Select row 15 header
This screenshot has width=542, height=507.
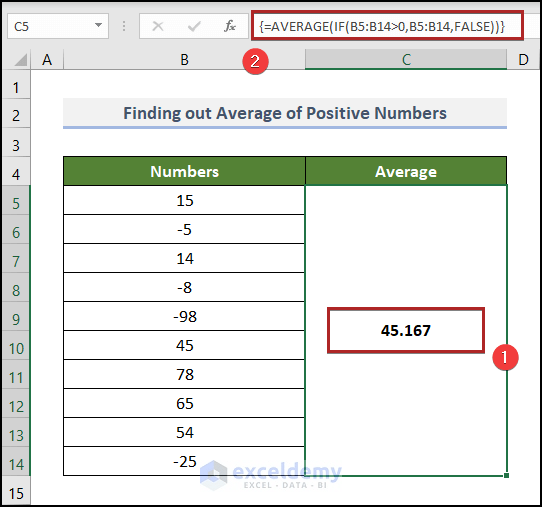click(x=16, y=491)
